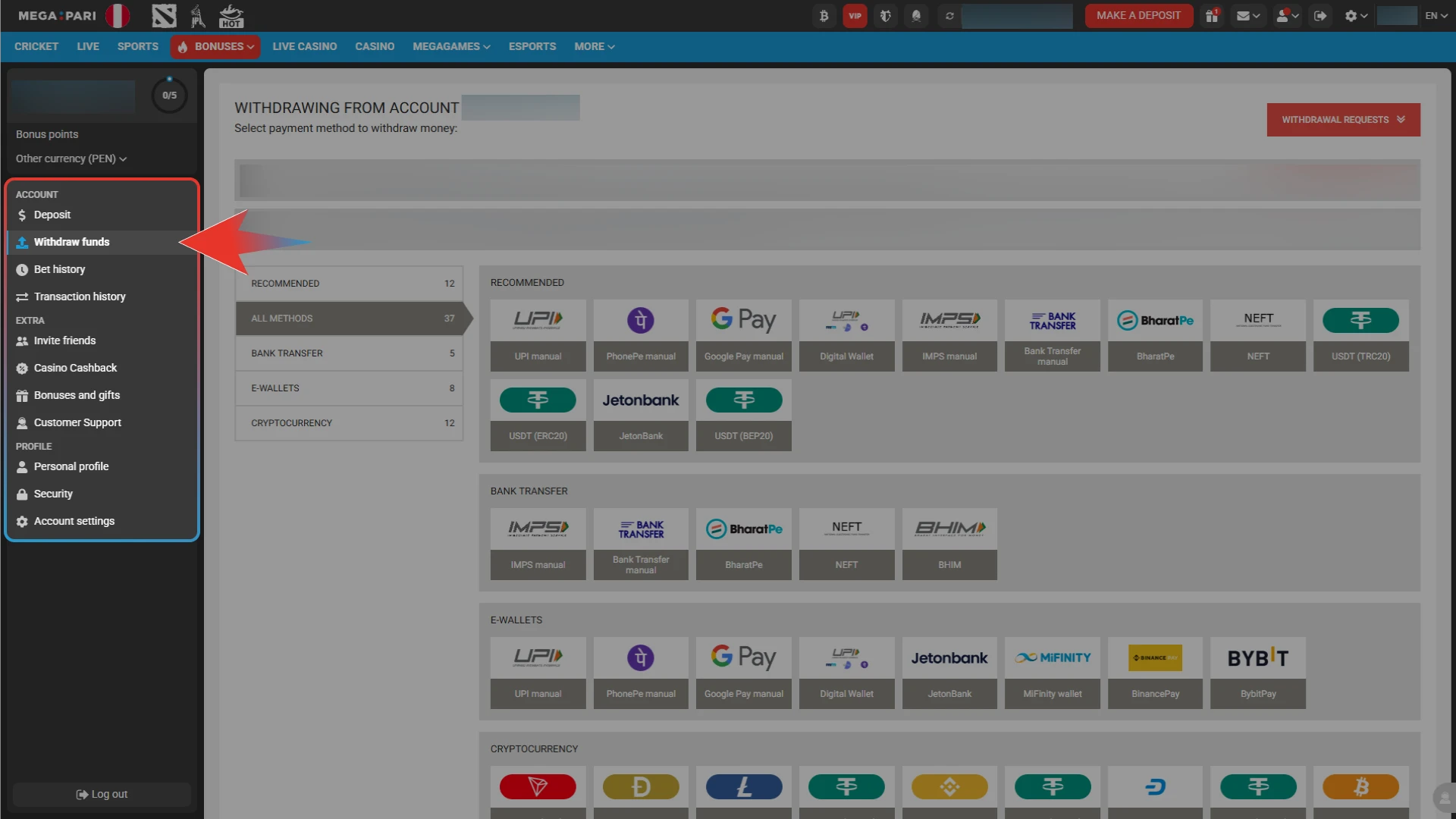Expand the Withdrawal Requests panel

tap(1343, 120)
